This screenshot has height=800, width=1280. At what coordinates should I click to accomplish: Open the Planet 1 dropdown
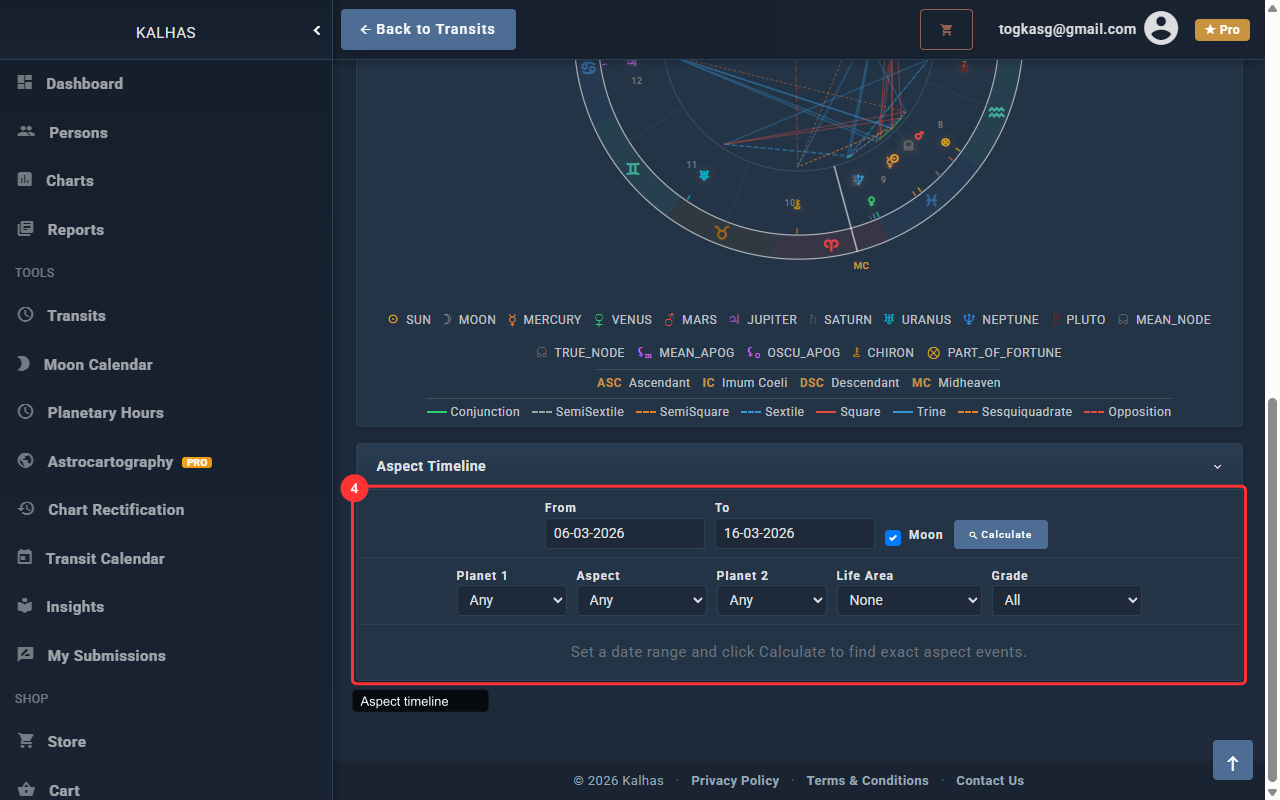pos(512,600)
